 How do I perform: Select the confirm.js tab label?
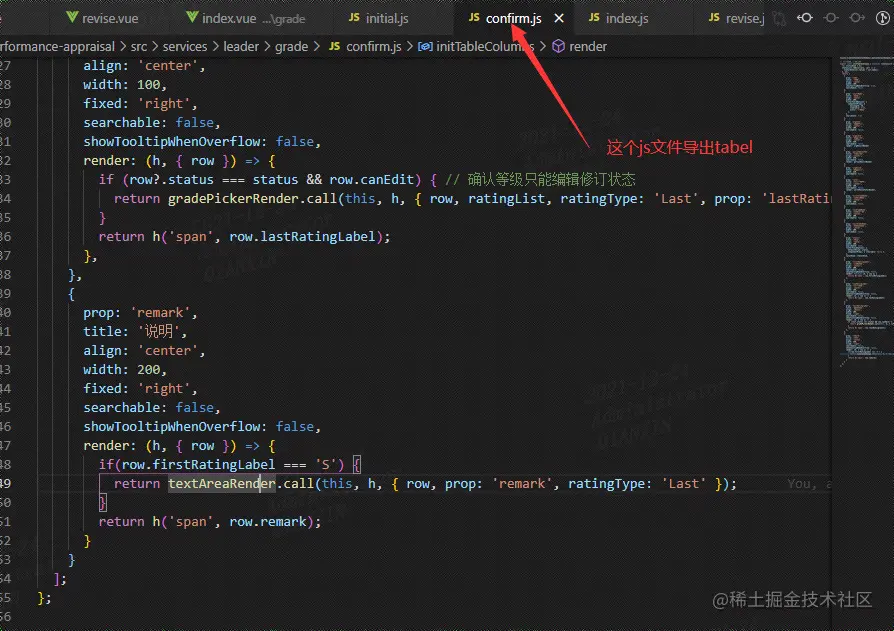pos(513,18)
